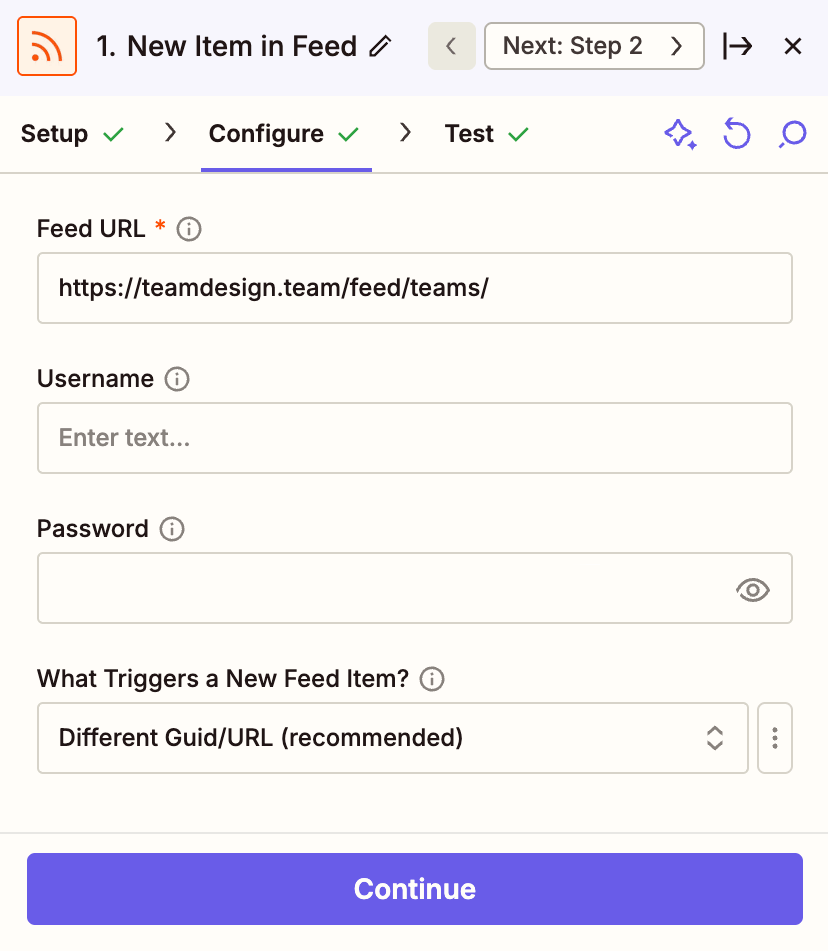
Task: Click the Password info icon
Action: click(172, 529)
